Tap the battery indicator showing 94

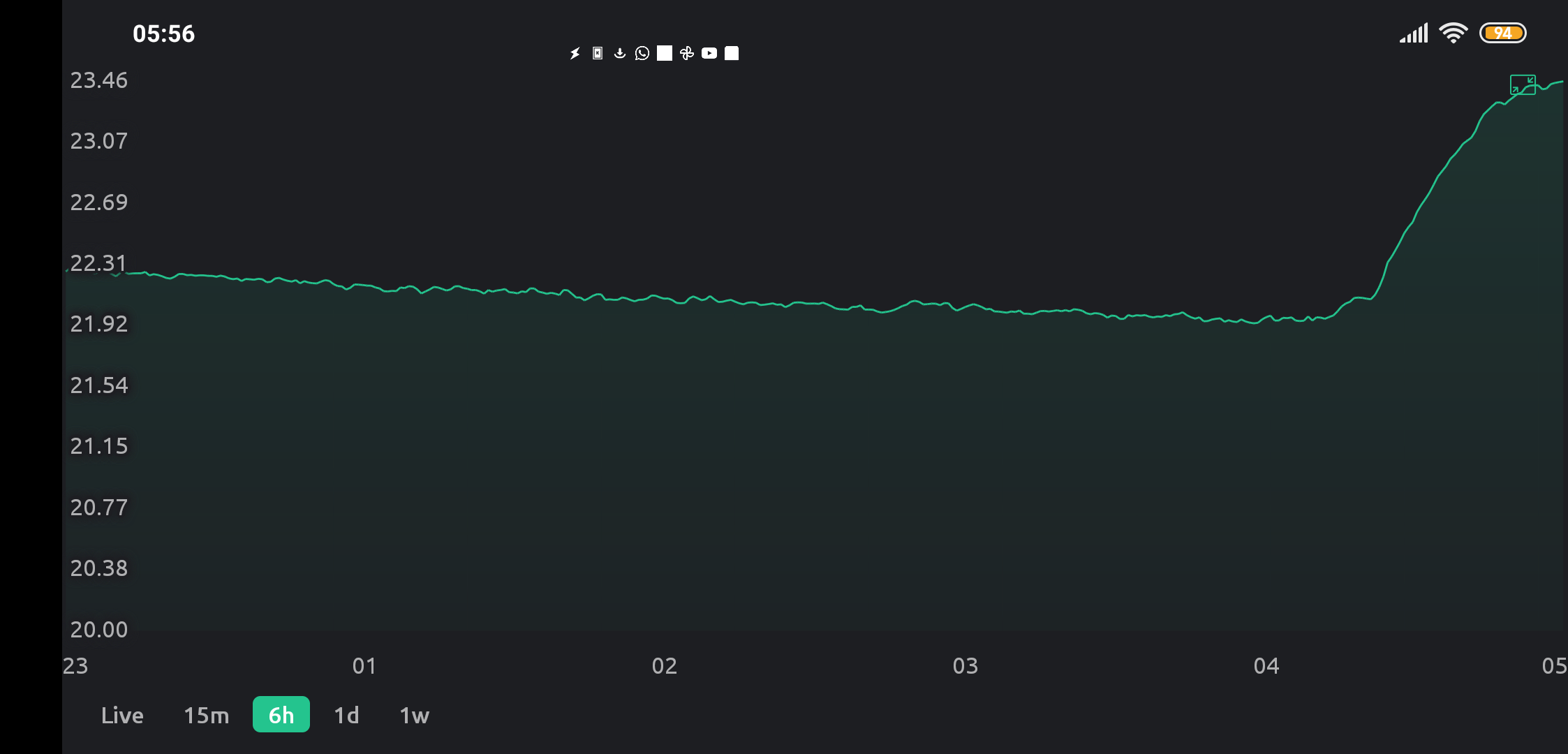coord(1503,33)
